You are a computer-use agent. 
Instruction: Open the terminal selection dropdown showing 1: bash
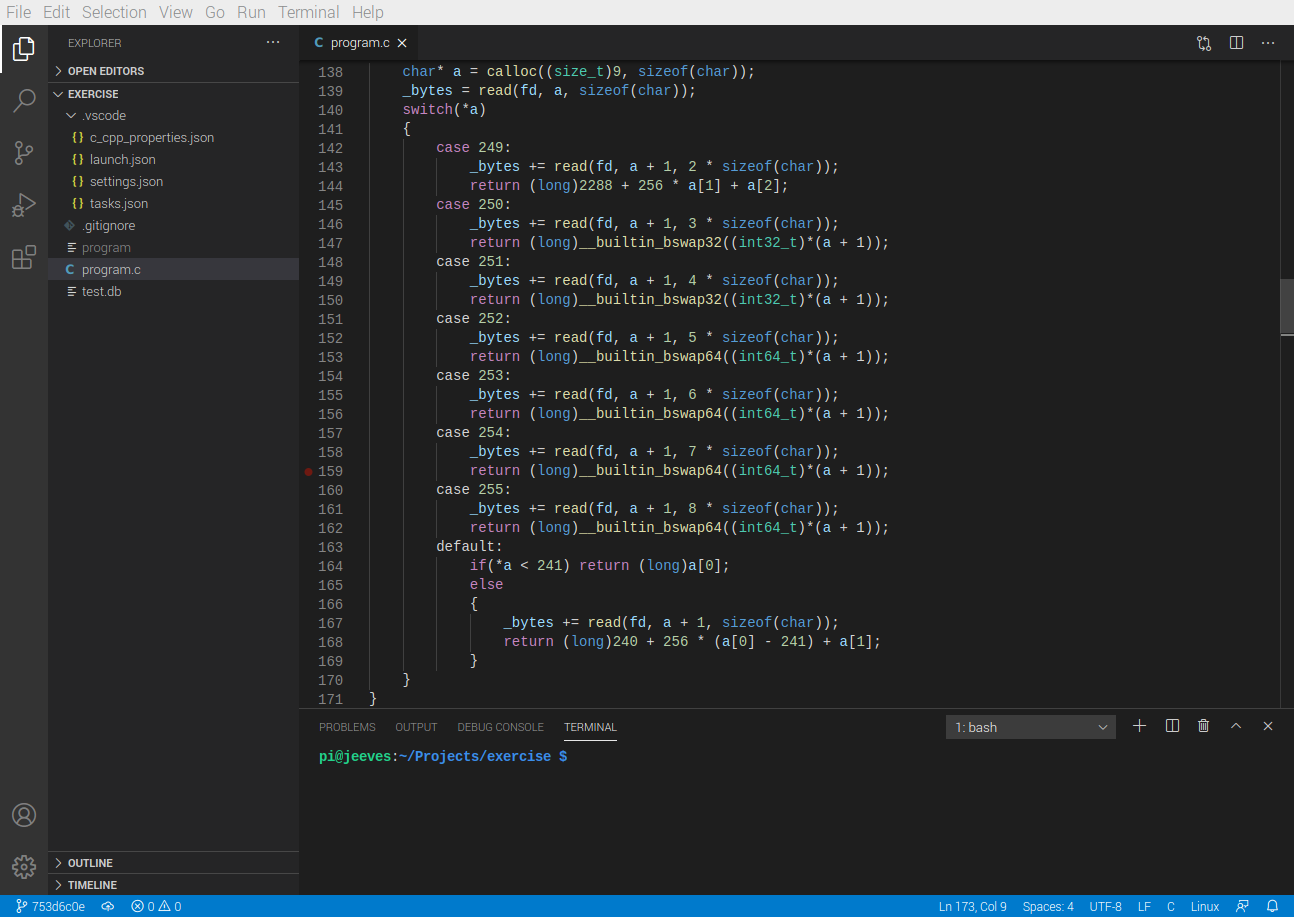pos(1030,726)
